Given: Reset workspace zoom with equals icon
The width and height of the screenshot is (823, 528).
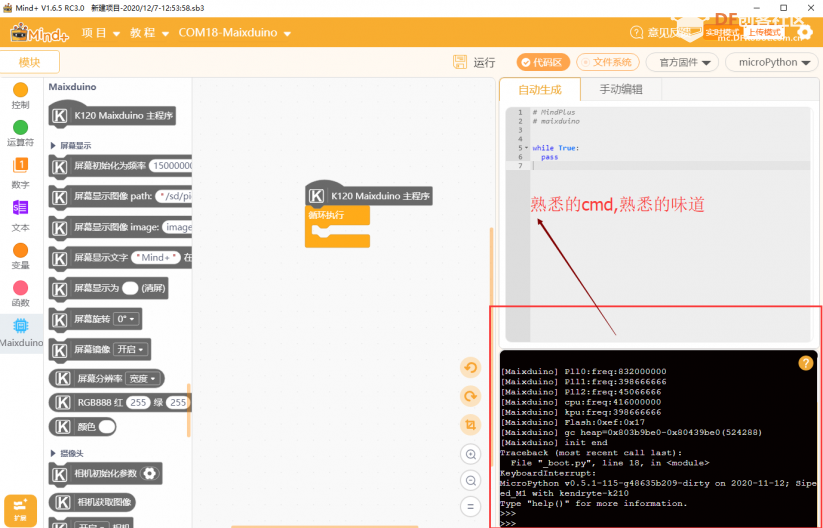Looking at the screenshot, I should point(470,506).
